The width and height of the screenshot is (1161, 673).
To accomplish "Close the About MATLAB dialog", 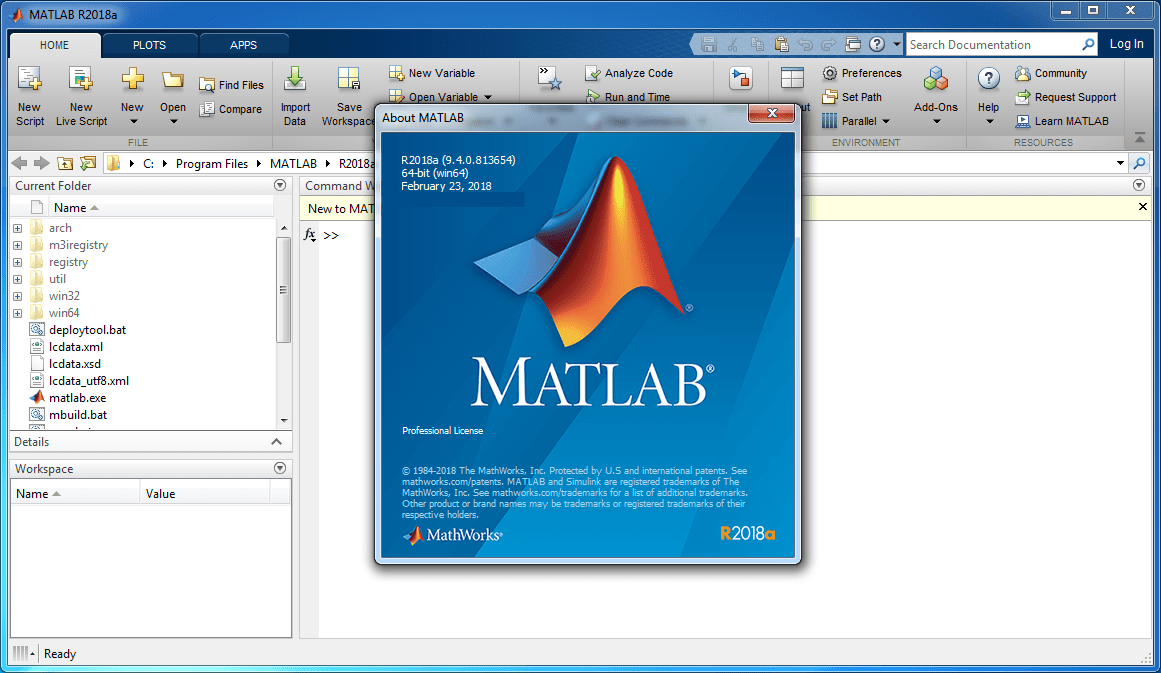I will tap(772, 113).
